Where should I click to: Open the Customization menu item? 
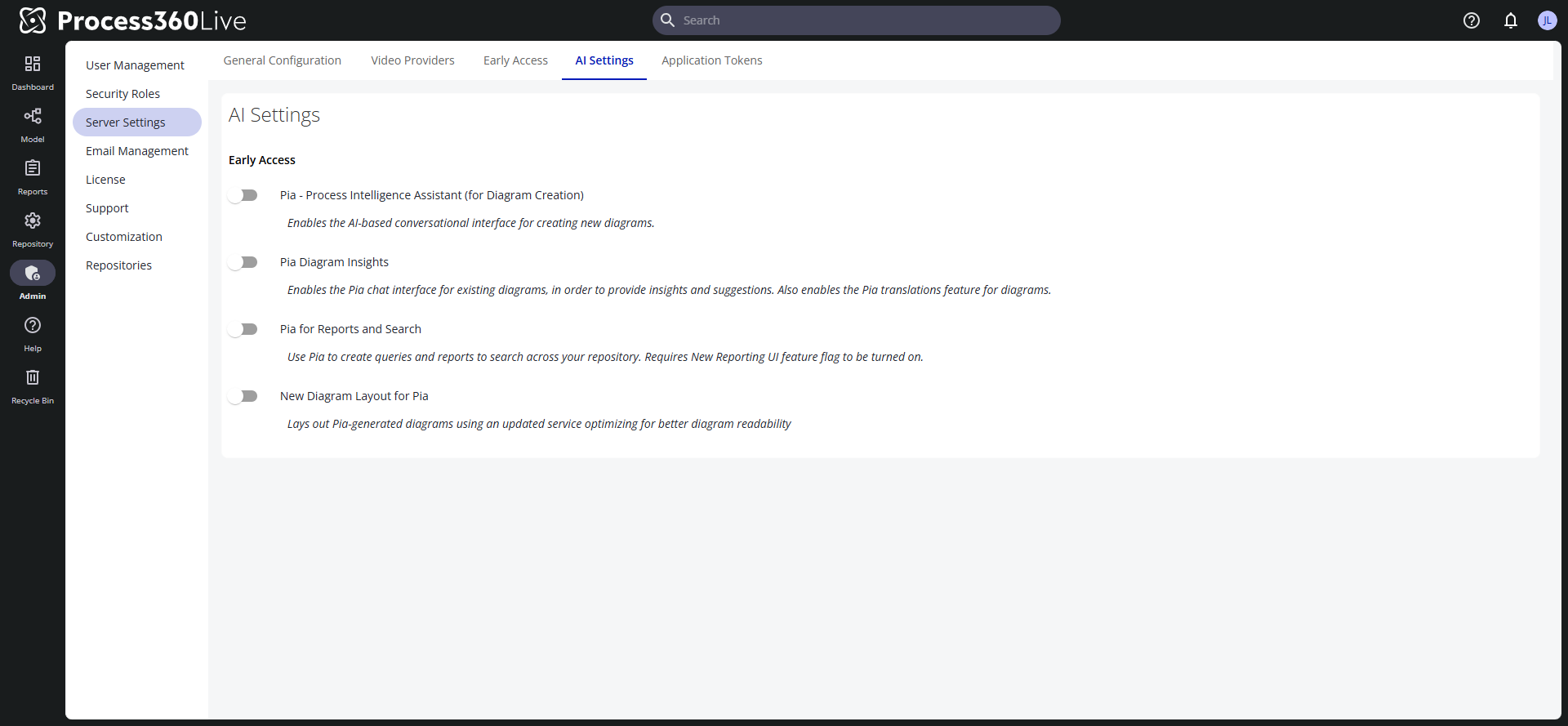[137, 237]
